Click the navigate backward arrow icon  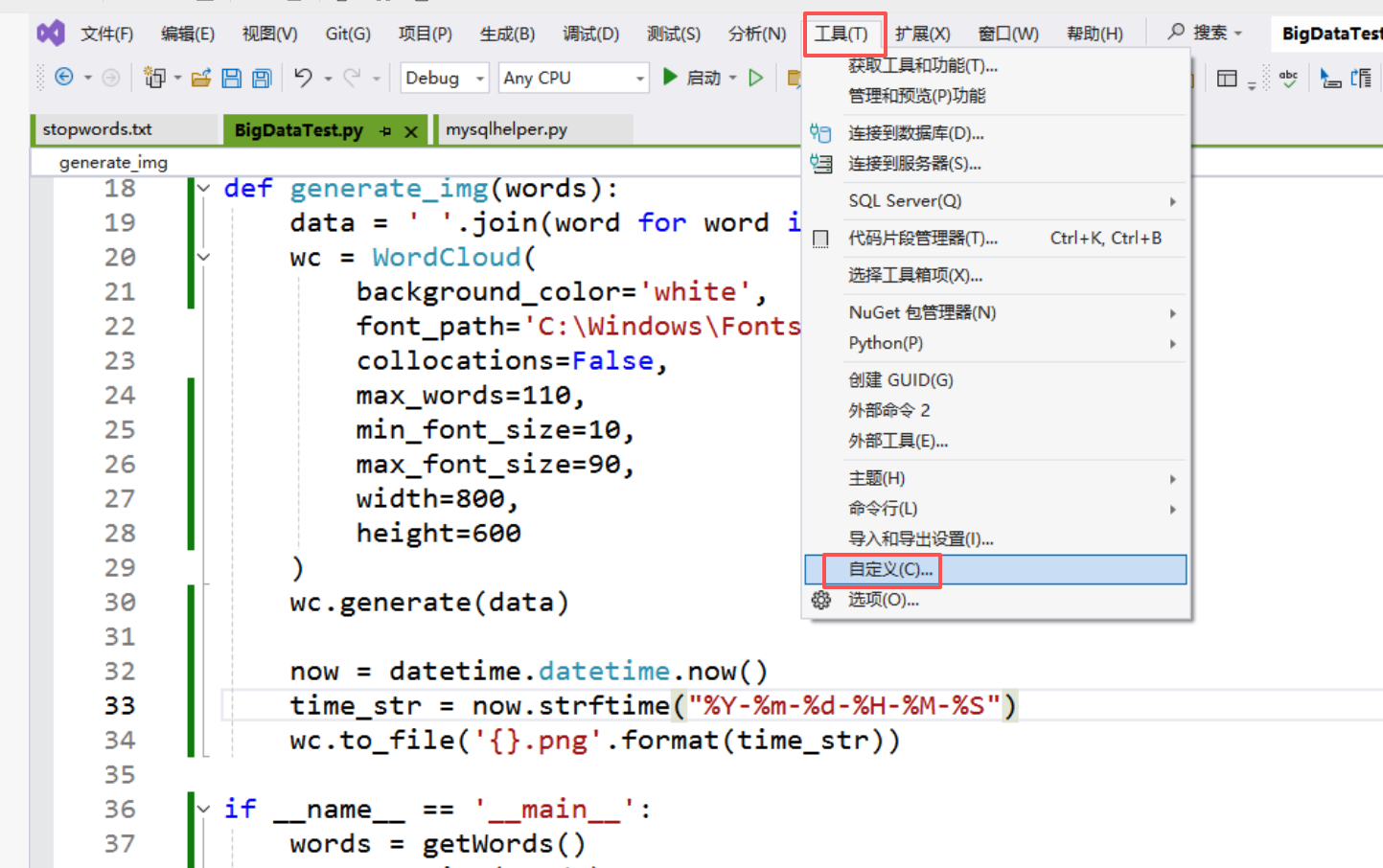[64, 77]
